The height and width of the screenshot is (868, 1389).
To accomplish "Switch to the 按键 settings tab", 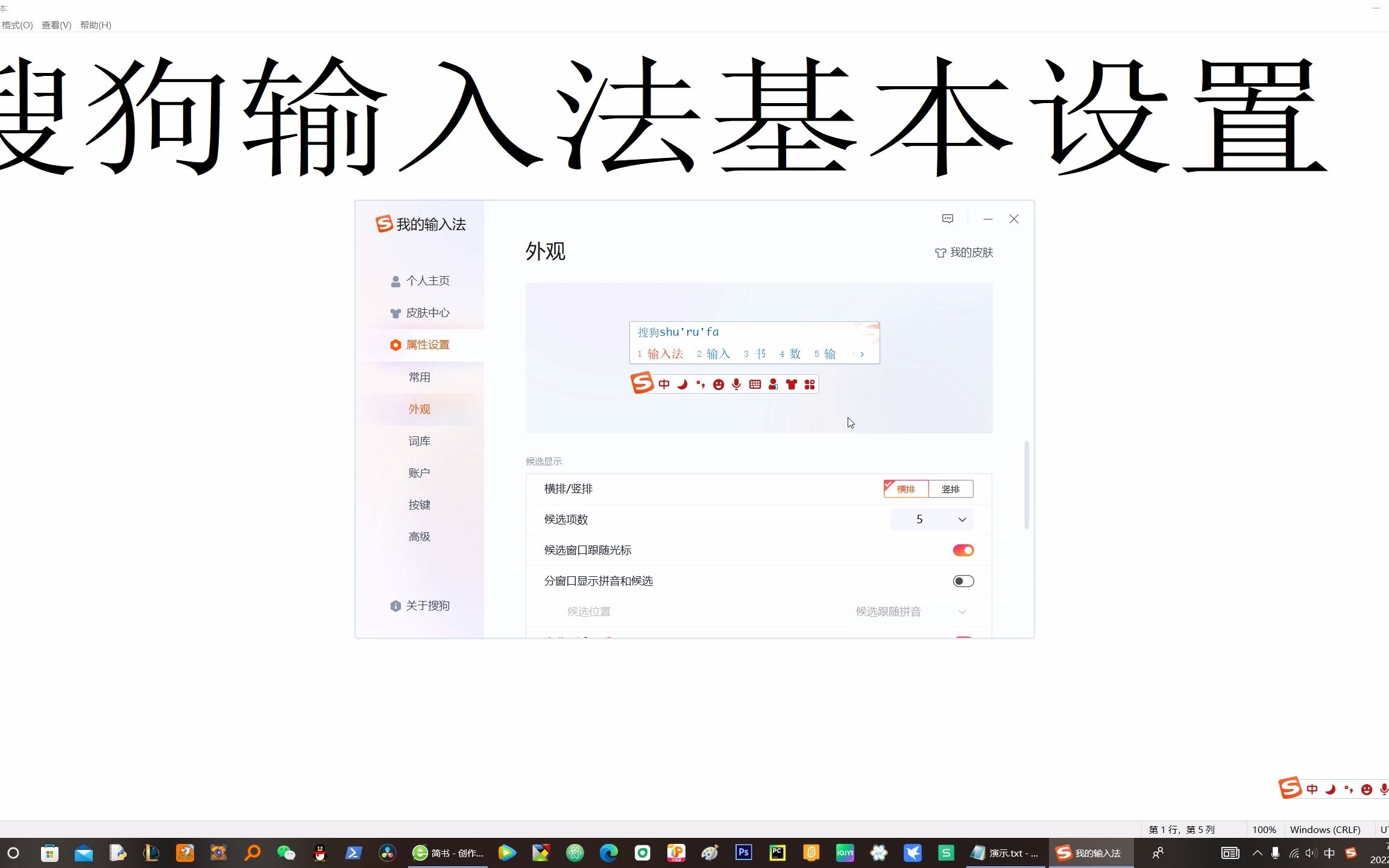I will click(x=420, y=505).
